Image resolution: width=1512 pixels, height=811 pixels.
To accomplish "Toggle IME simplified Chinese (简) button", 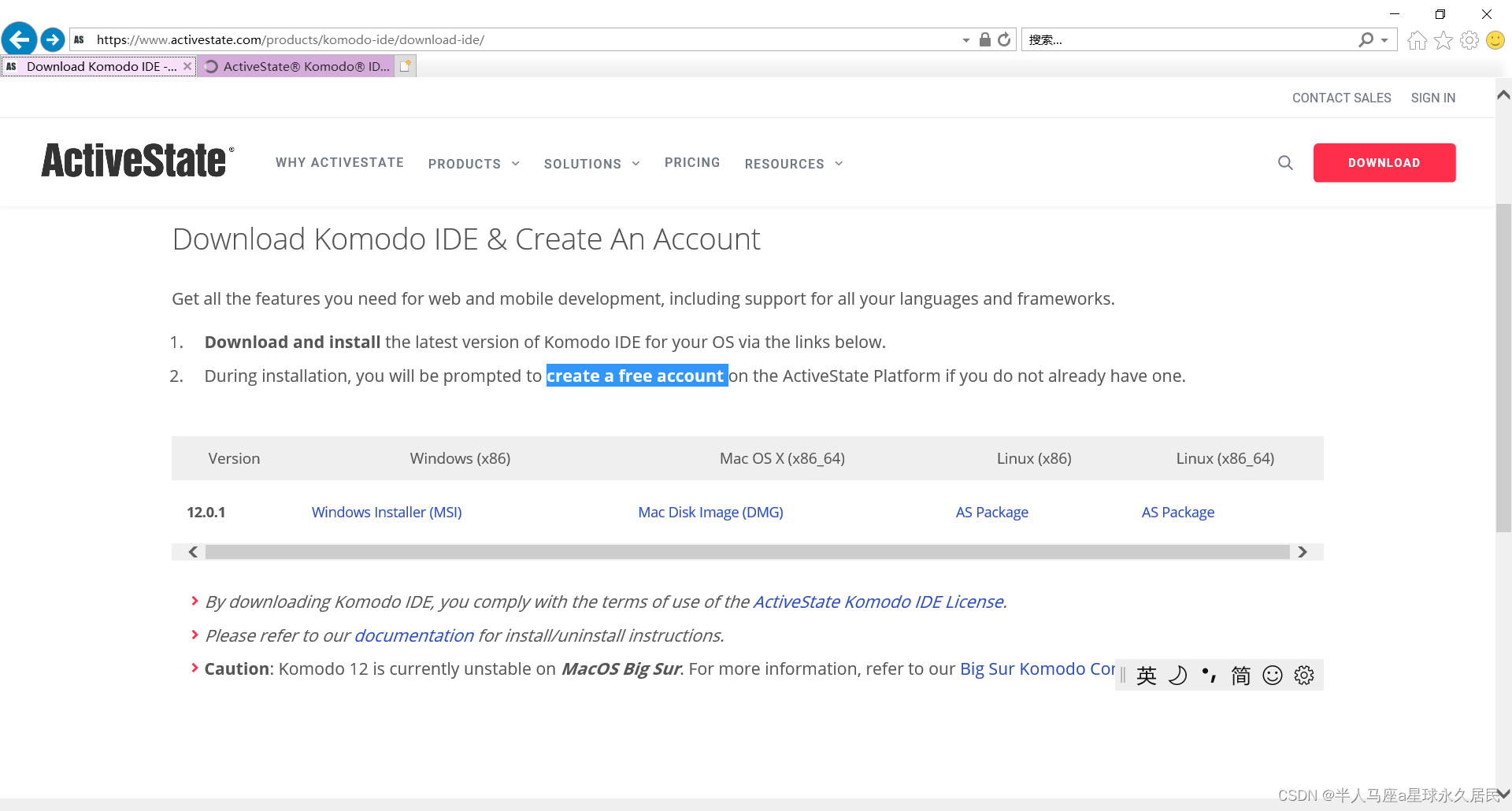I will point(1241,676).
